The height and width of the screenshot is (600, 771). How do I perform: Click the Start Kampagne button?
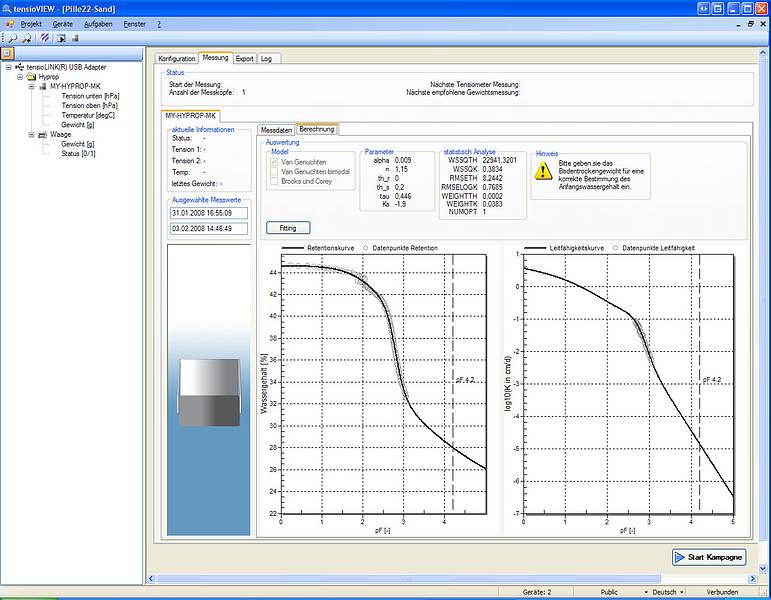[x=709, y=557]
